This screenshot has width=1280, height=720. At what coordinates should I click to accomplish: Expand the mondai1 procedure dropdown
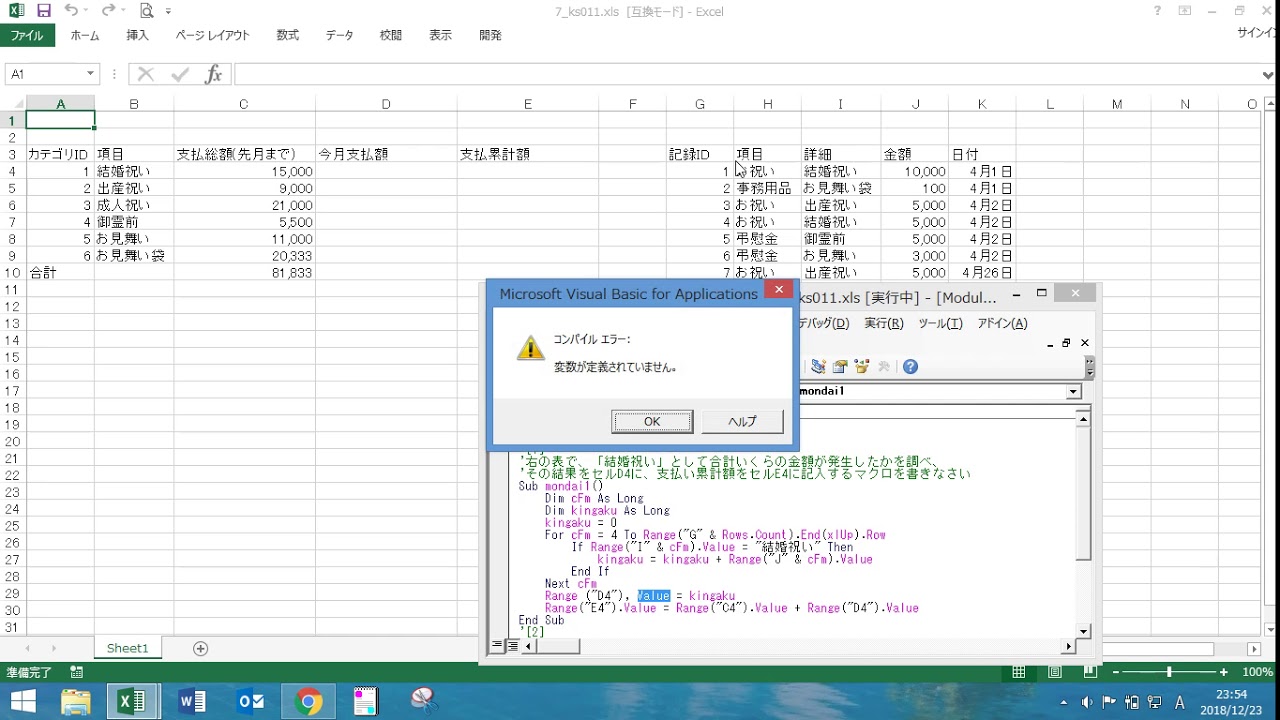pos(1073,392)
